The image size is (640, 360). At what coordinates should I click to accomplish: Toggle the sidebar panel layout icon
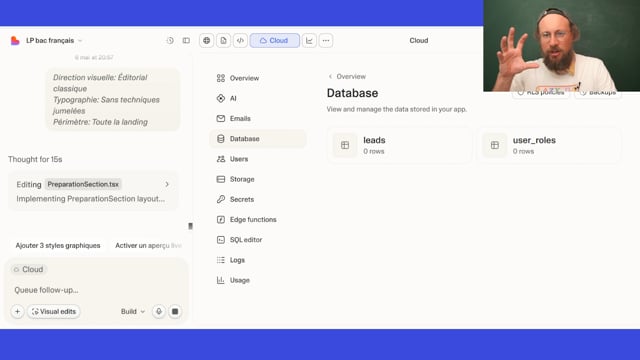[x=186, y=40]
